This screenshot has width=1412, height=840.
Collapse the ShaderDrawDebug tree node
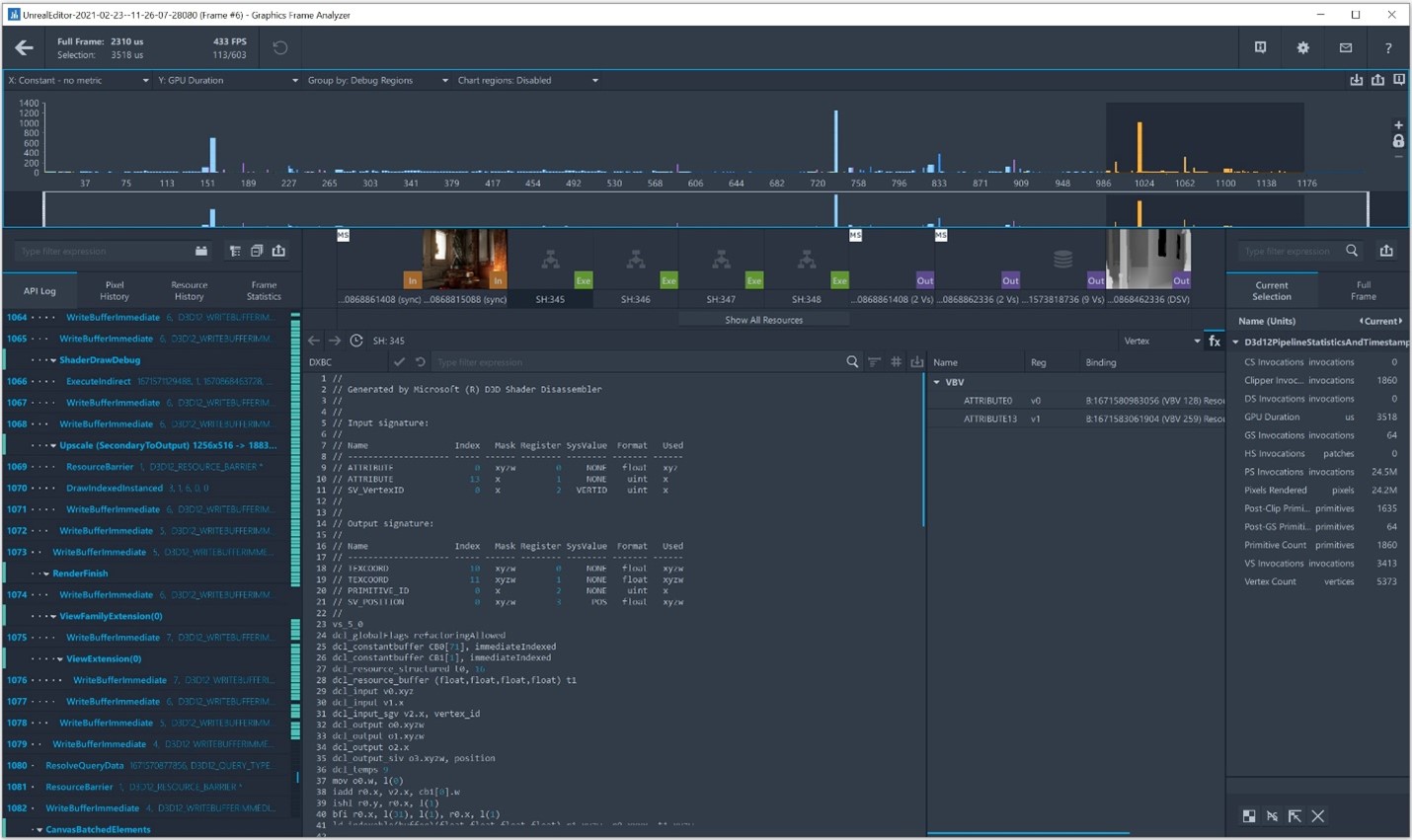coord(53,360)
